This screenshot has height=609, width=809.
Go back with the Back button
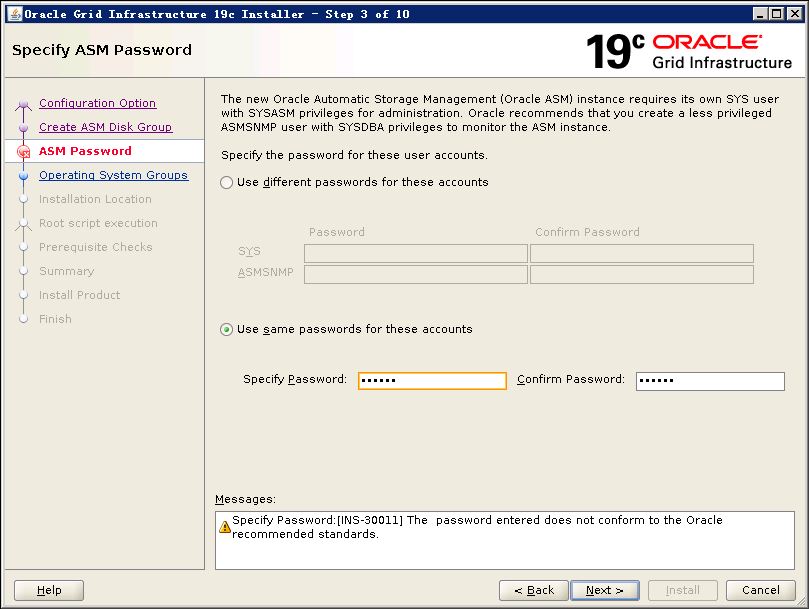click(533, 590)
